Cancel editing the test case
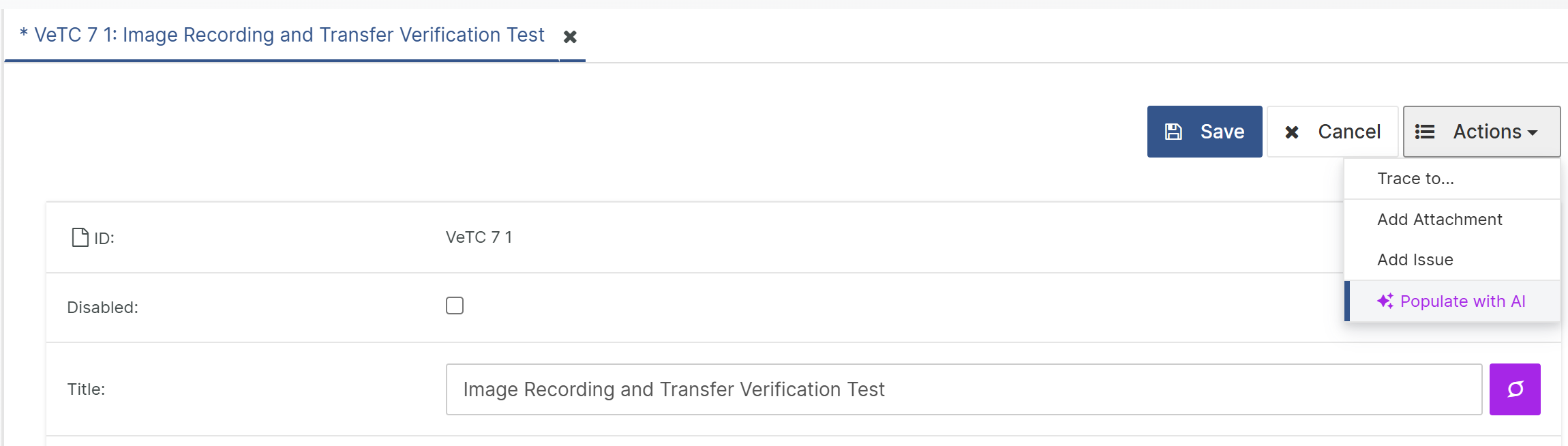 tap(1333, 132)
